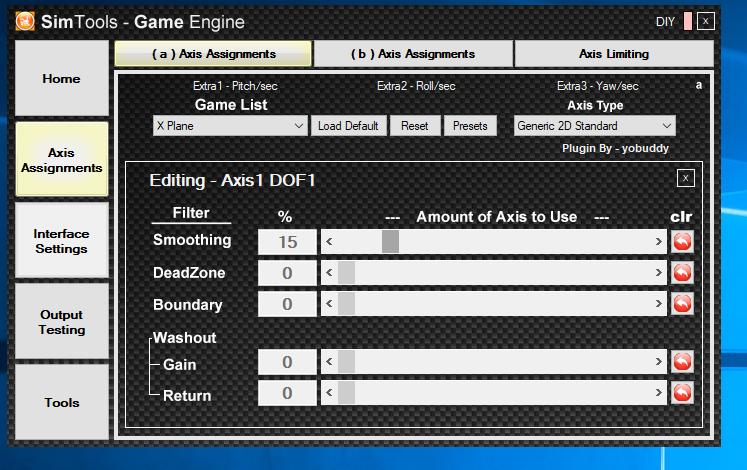Screen dimensions: 747x470
Task: Decrease Washout Return with left arrow
Action: 329,393
